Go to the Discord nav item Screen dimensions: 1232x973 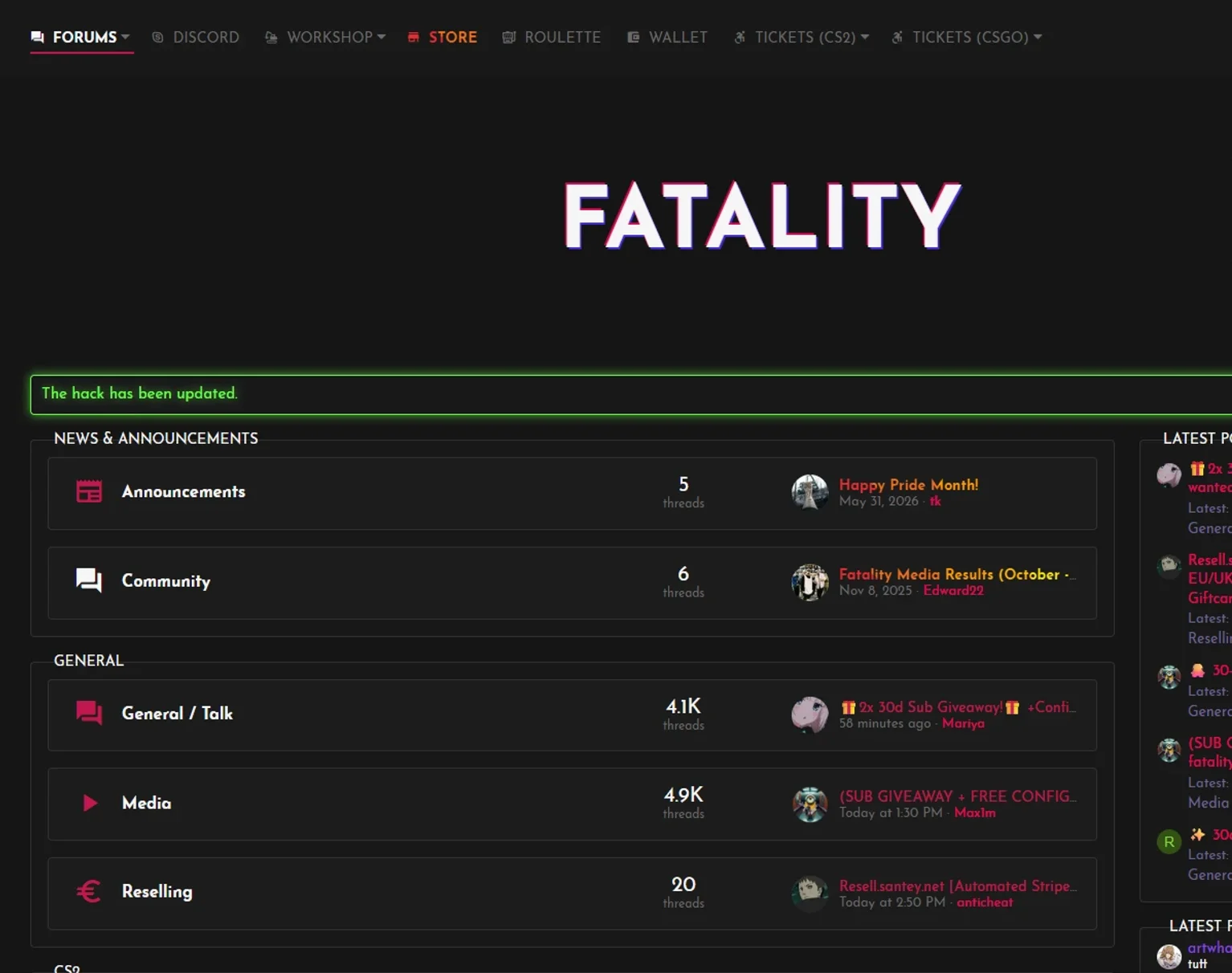click(196, 37)
